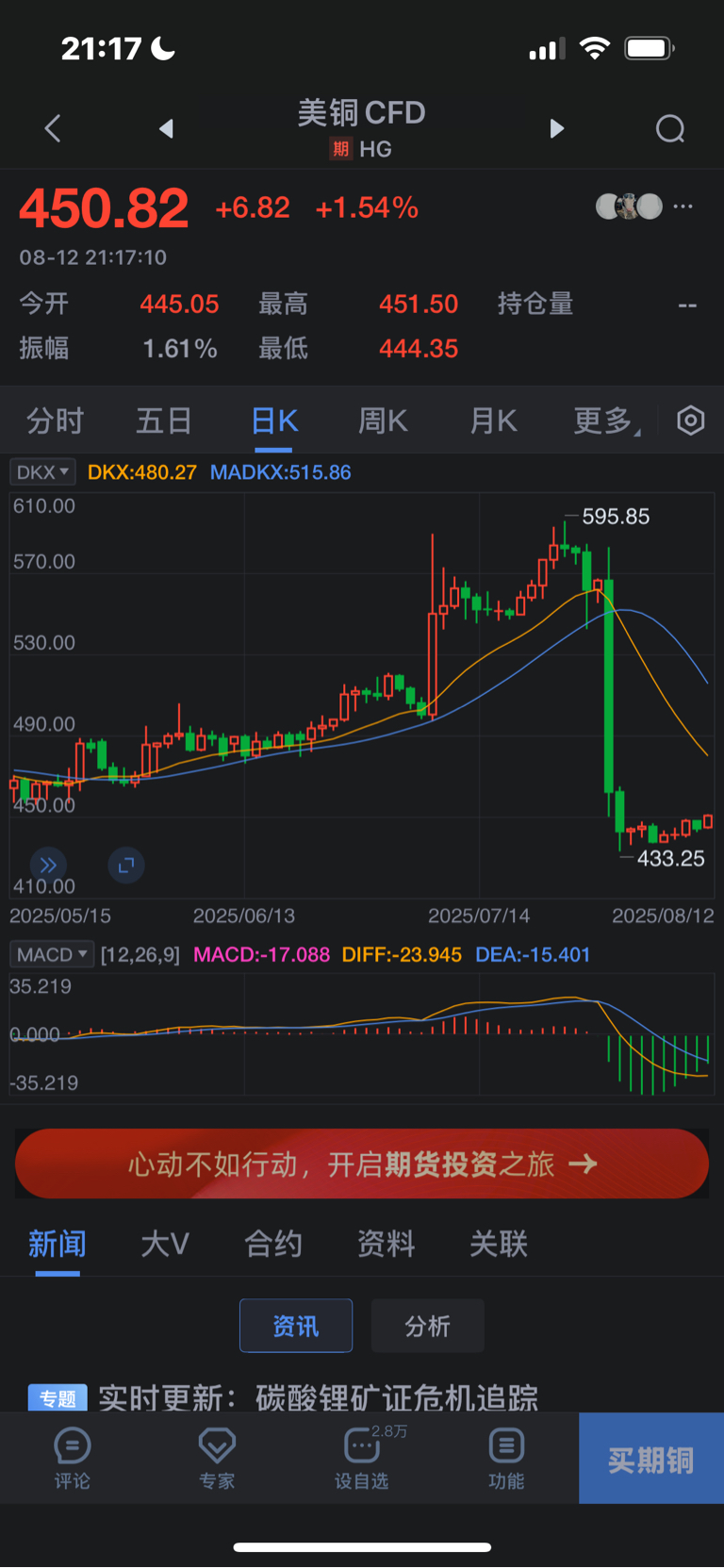This screenshot has width=724, height=1568.
Task: Tap the double-arrow expand icon on chart
Action: pos(48,865)
